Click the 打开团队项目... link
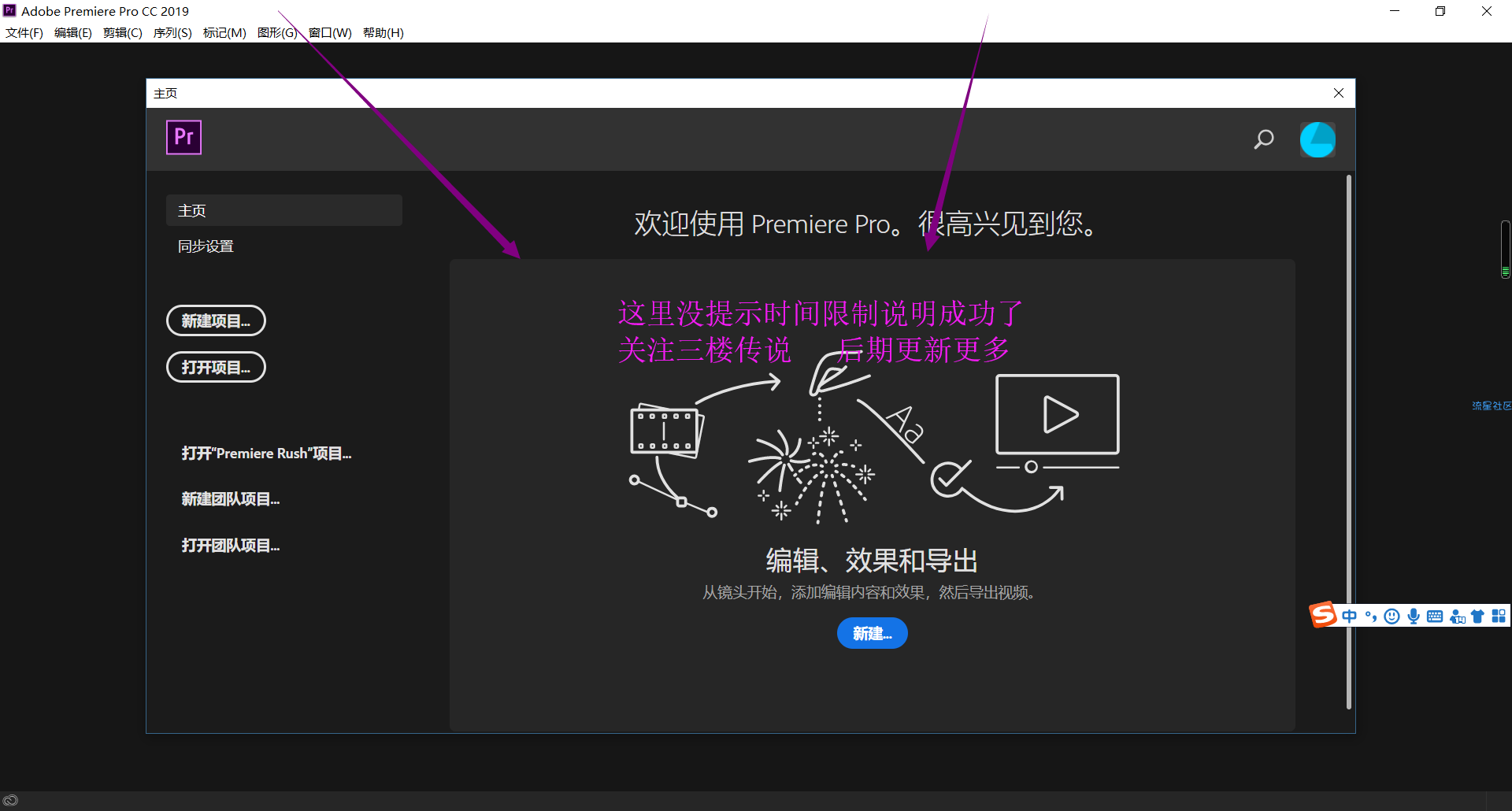Image resolution: width=1512 pixels, height=811 pixels. pos(231,546)
